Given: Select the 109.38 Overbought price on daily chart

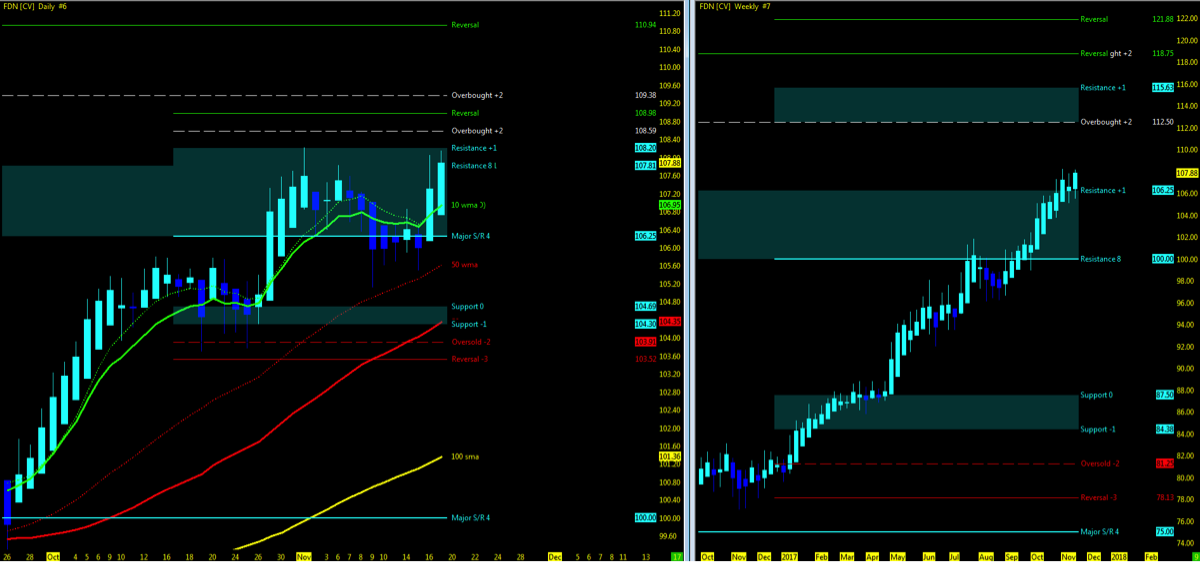Looking at the screenshot, I should 645,95.
